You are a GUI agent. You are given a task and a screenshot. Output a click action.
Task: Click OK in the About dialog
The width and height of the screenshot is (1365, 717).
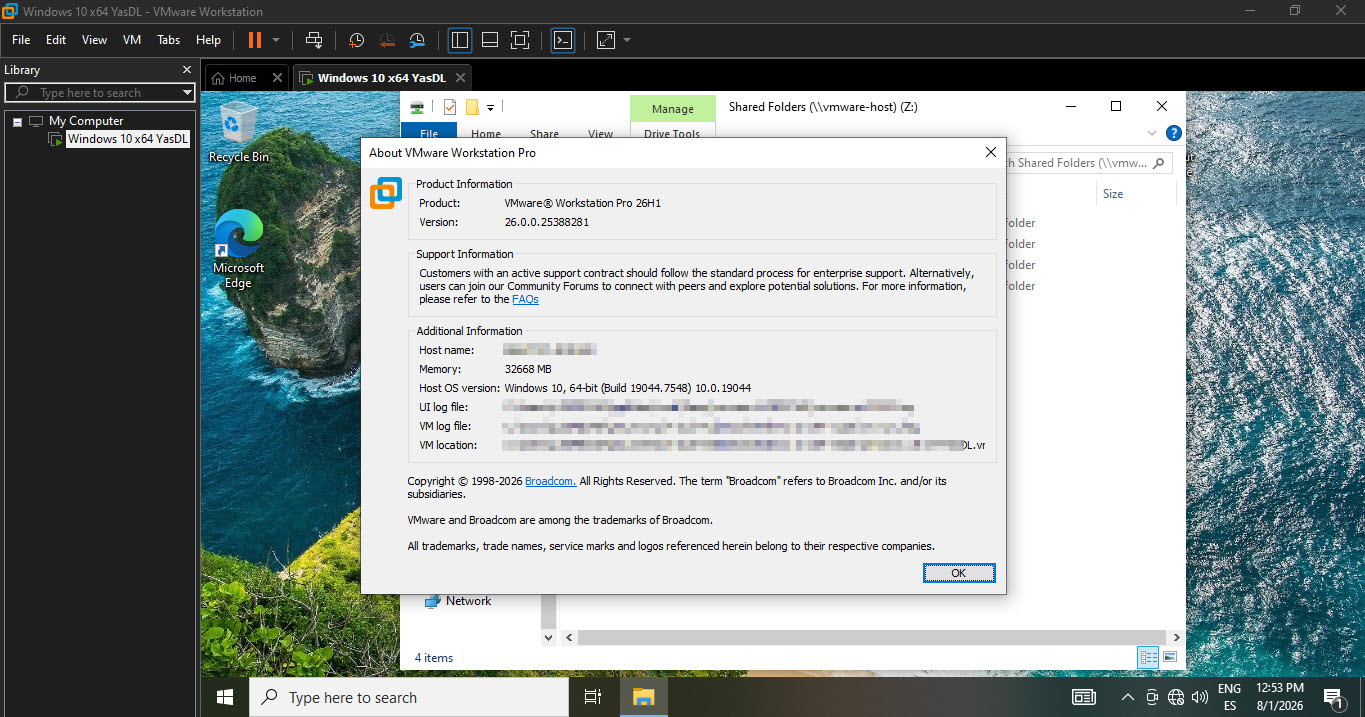pos(959,573)
